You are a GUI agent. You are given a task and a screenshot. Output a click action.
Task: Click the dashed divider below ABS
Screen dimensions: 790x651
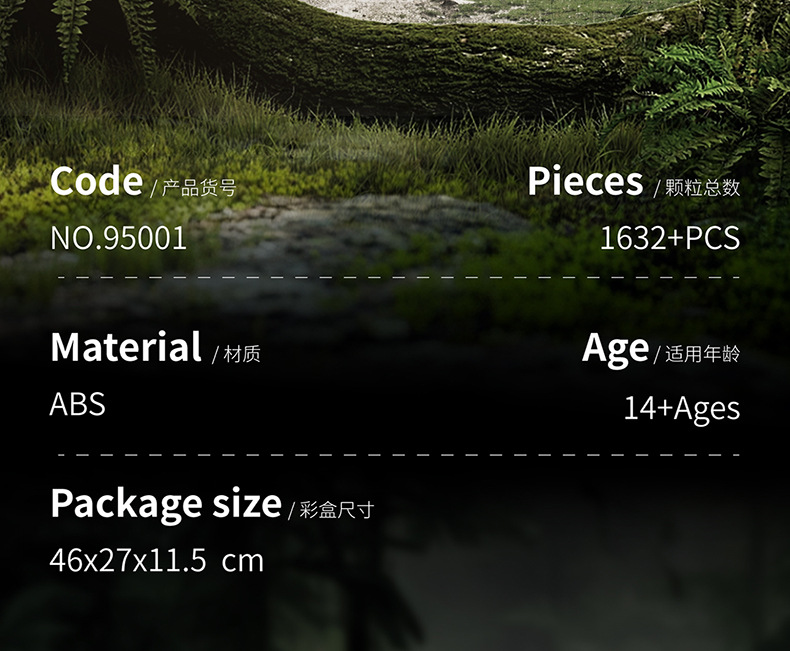pyautogui.click(x=398, y=454)
